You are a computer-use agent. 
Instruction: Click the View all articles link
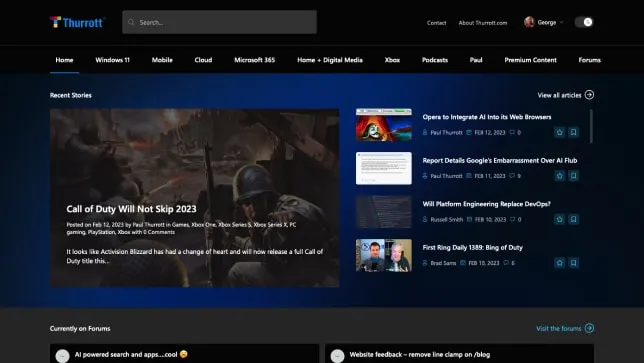click(559, 95)
